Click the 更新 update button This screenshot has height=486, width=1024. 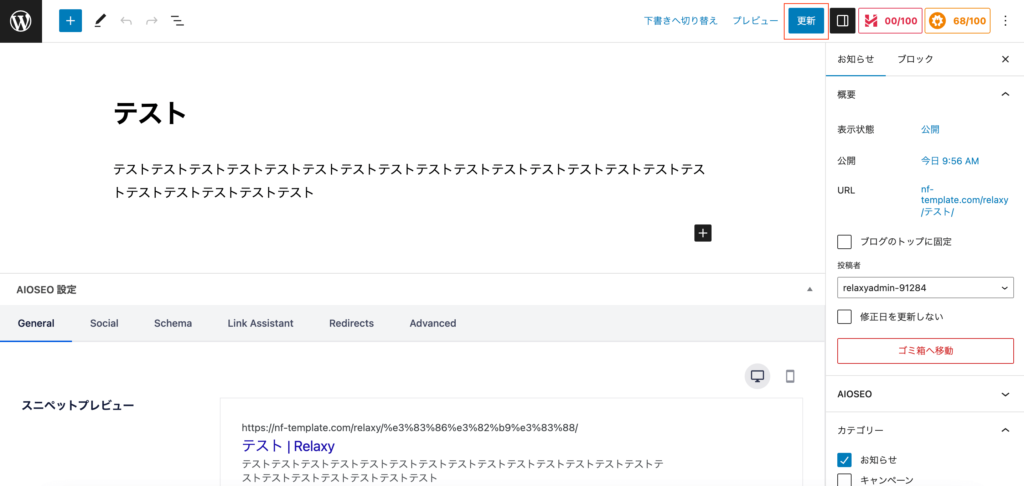tap(807, 21)
